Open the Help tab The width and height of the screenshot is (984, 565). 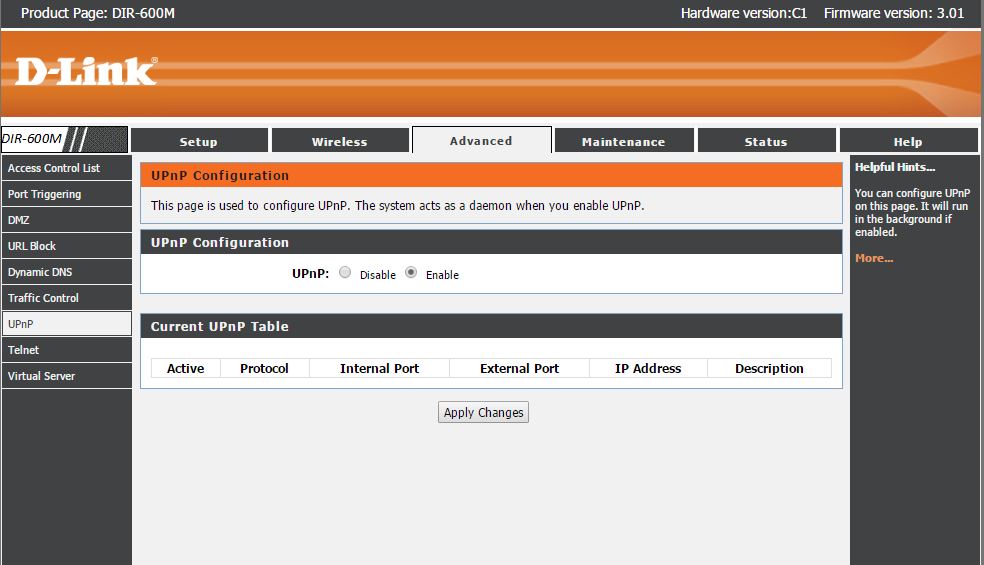(908, 141)
